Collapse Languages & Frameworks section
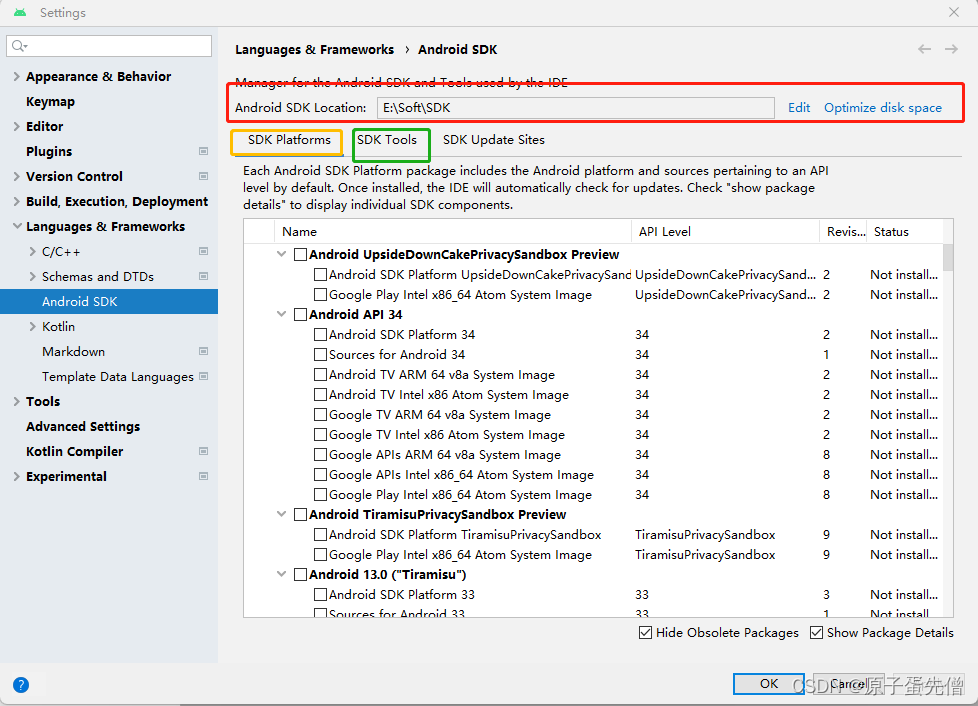Image resolution: width=978 pixels, height=706 pixels. pos(15,226)
